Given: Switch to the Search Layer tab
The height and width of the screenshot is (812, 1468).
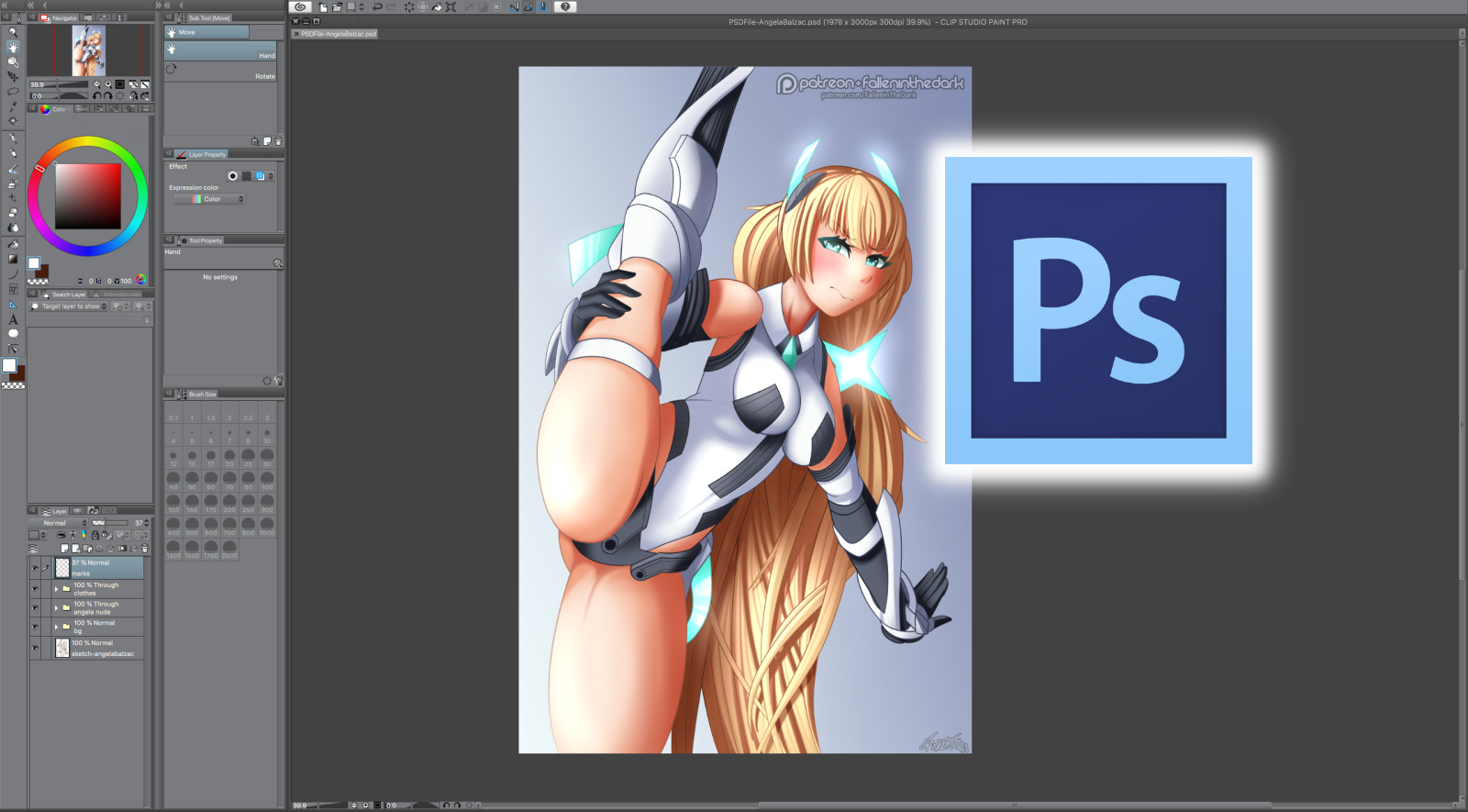Looking at the screenshot, I should (x=63, y=295).
